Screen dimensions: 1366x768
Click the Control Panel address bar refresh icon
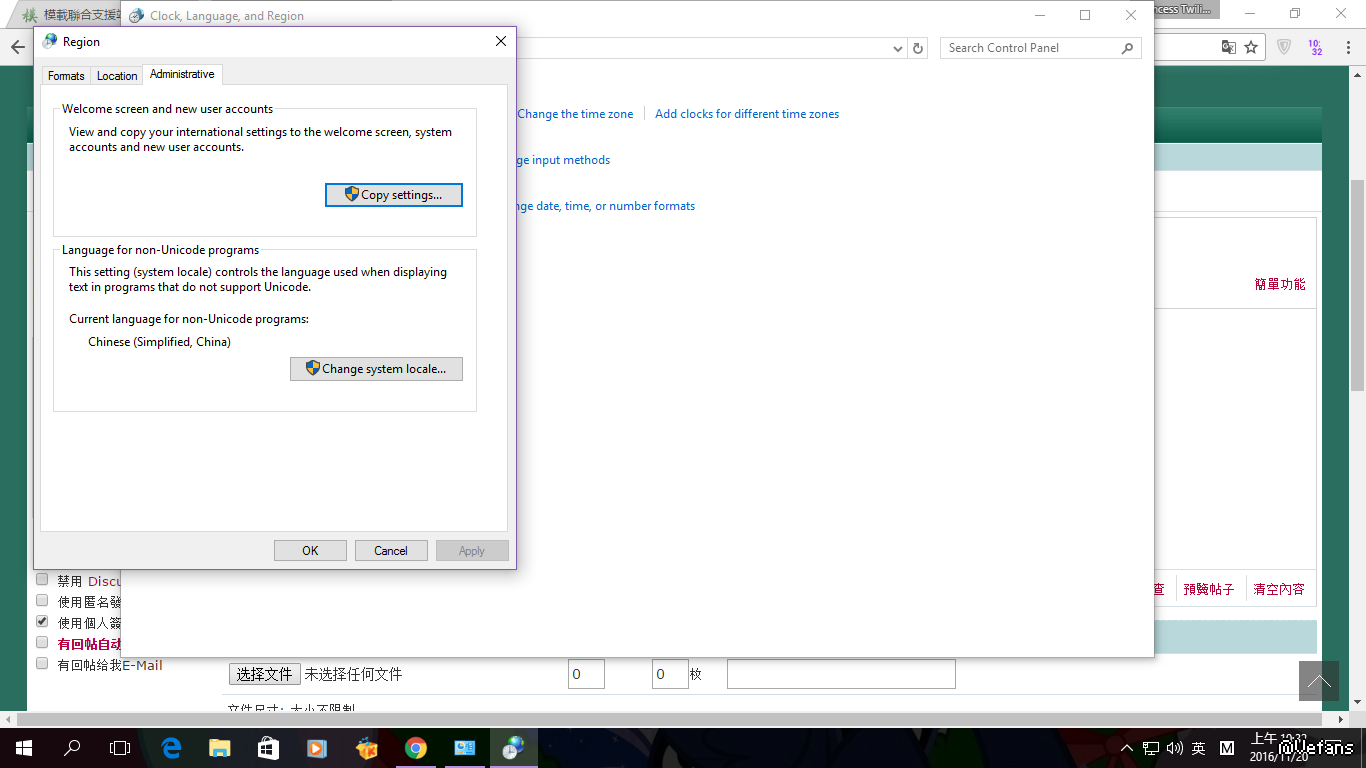(918, 48)
